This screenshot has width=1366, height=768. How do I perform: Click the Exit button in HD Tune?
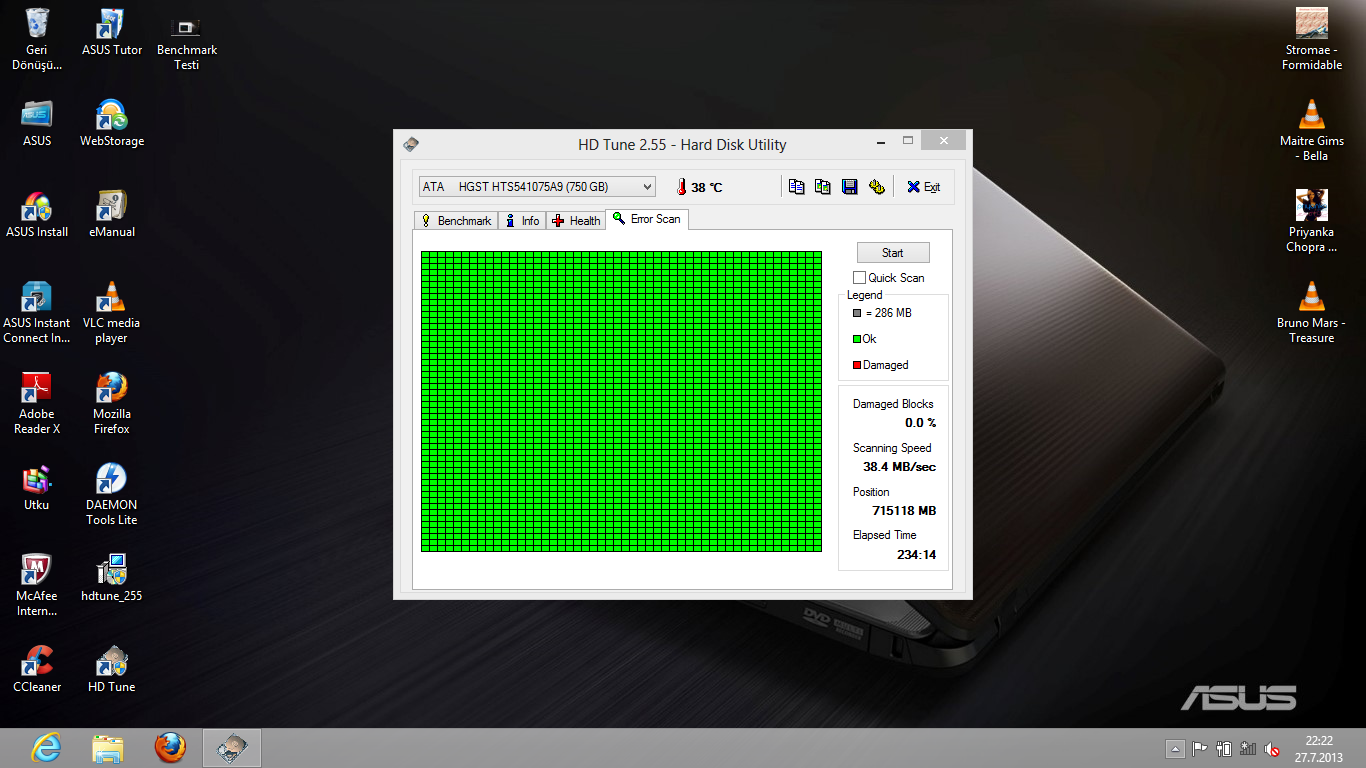click(923, 187)
